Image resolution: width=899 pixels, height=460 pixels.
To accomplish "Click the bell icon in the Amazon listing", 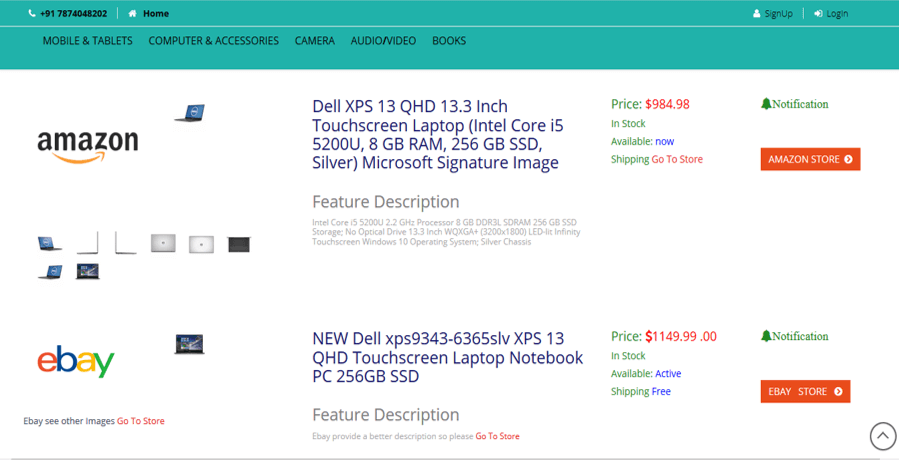I will click(766, 104).
